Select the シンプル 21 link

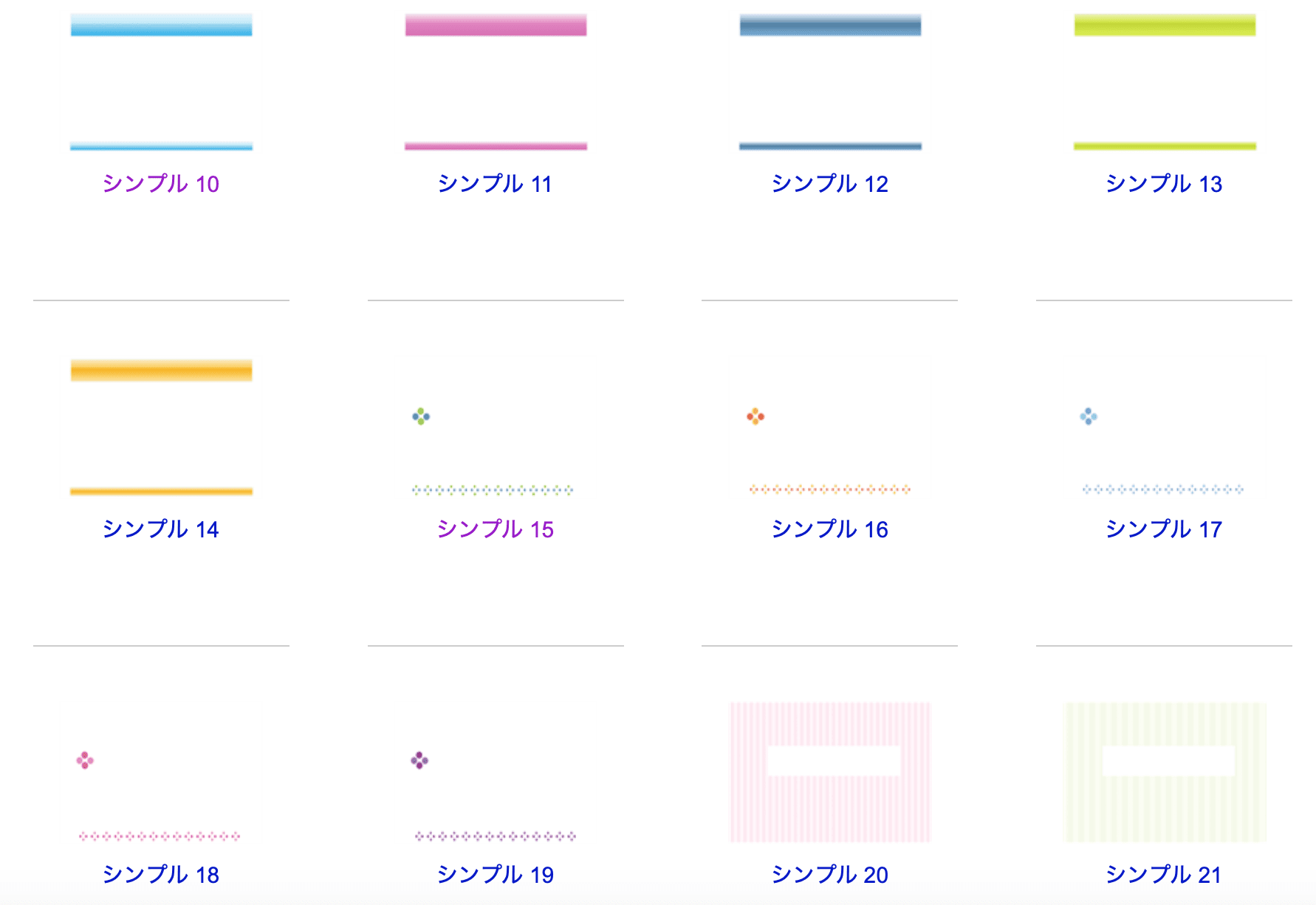[x=1164, y=874]
